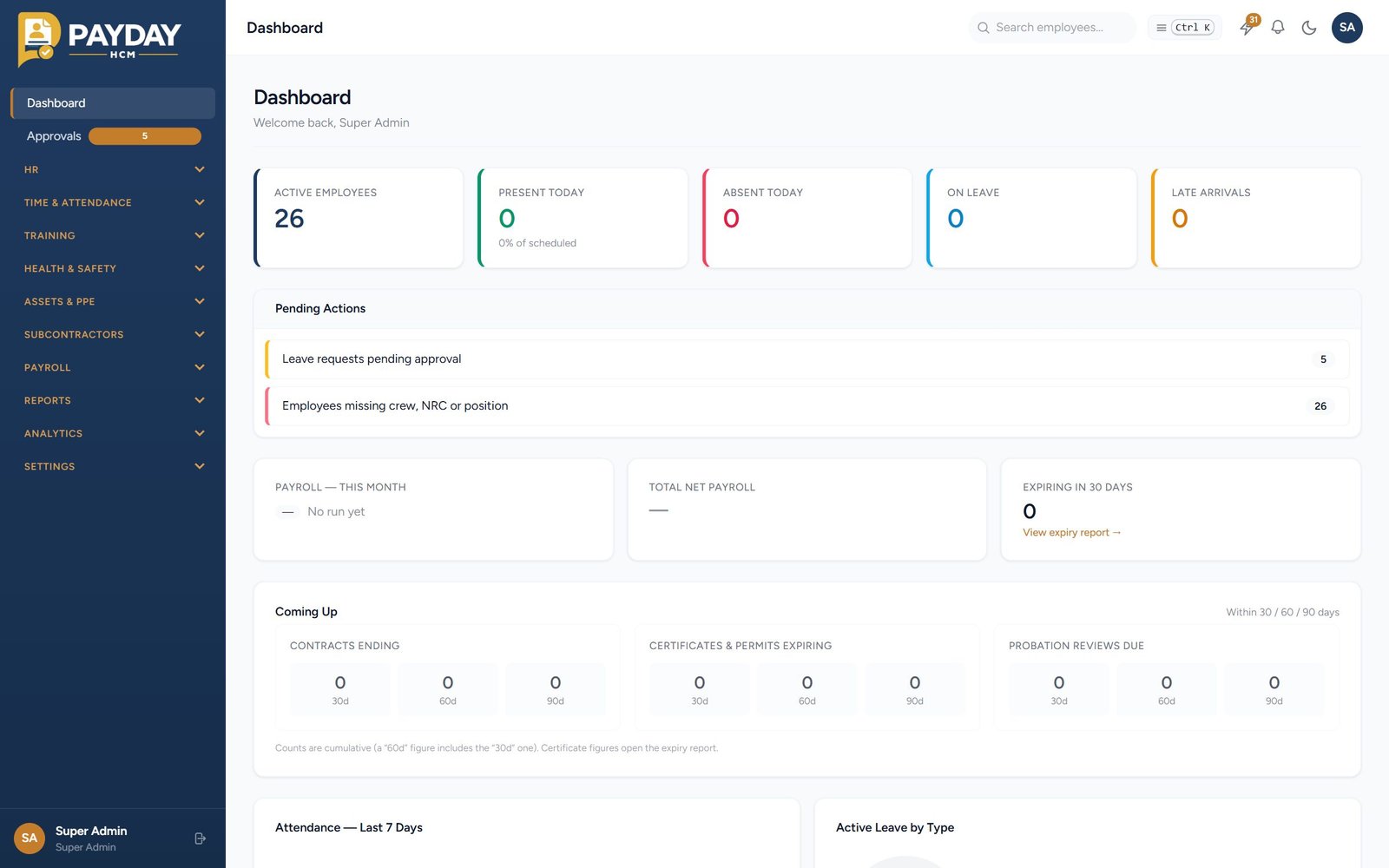Screen dimensions: 1389x868
Task: Expand the Time & Attendance section chevron
Action: [200, 202]
